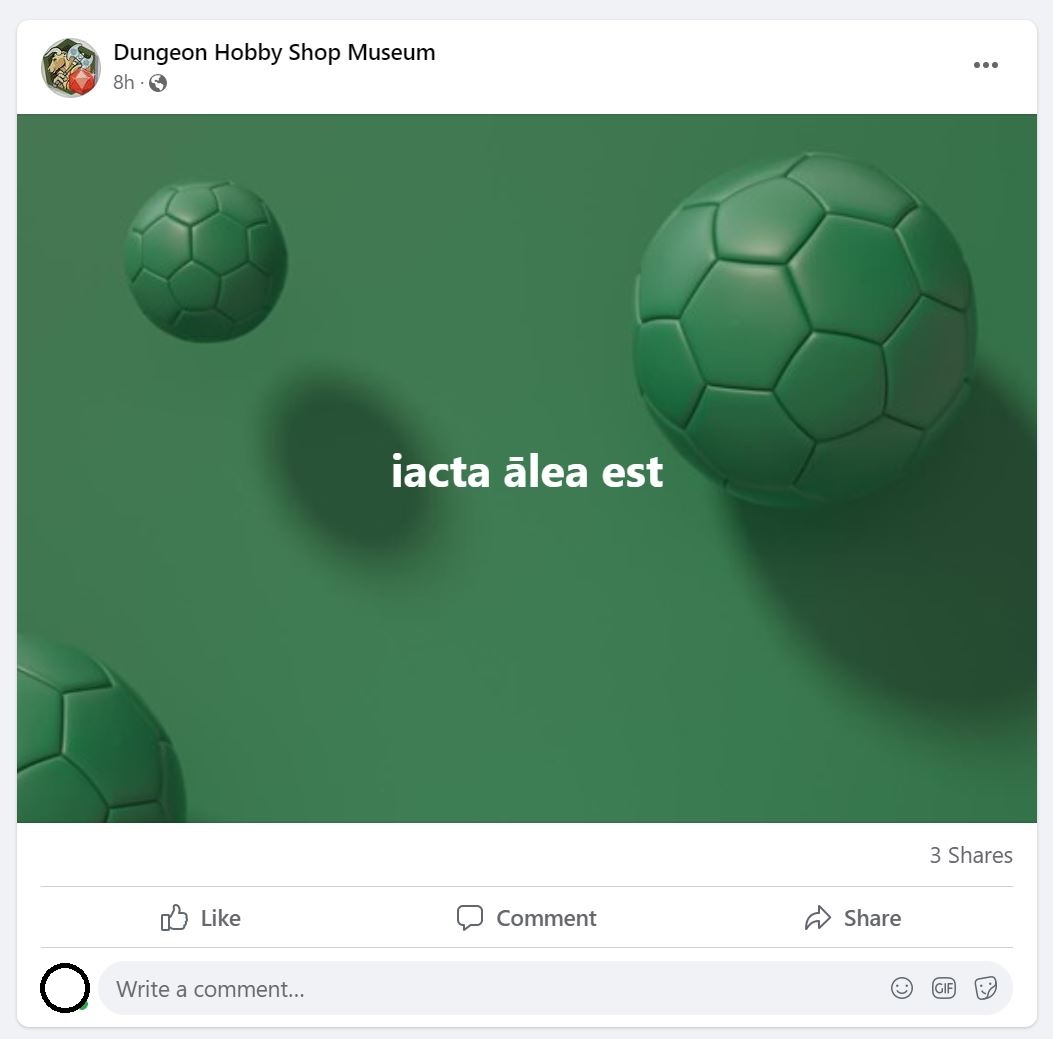Screen dimensions: 1053x1039
Task: Open the 8h post timestamp
Action: pos(124,83)
